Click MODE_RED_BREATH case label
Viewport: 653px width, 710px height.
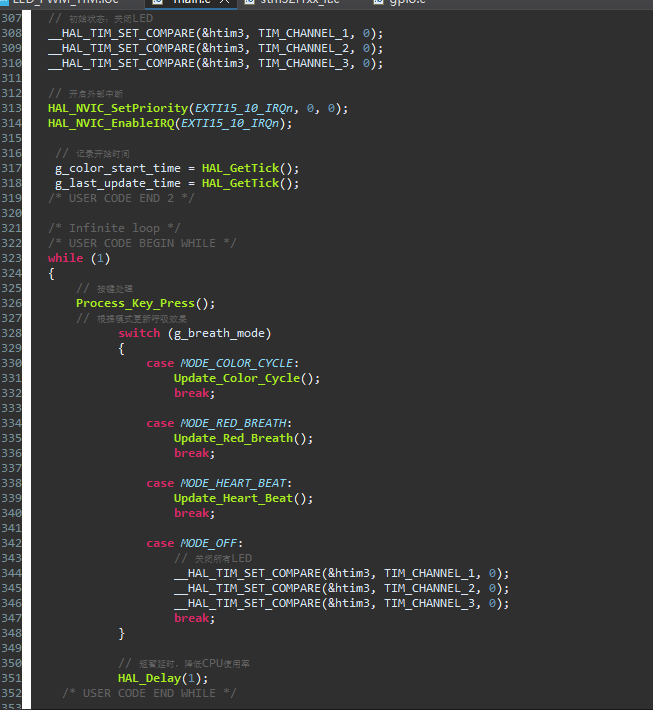point(233,423)
